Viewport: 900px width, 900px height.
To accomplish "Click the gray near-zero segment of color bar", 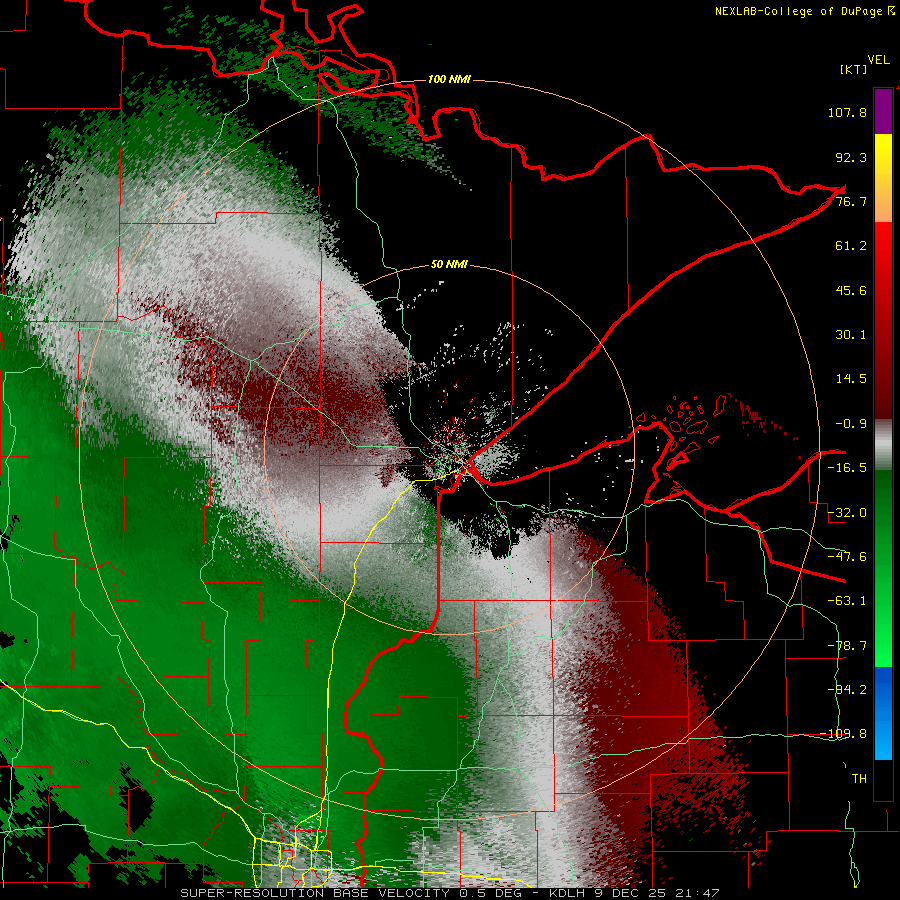I will pyautogui.click(x=883, y=445).
